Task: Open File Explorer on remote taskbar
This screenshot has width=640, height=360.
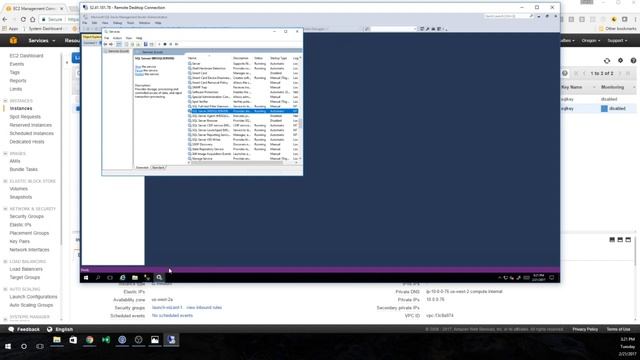Action: [135, 278]
